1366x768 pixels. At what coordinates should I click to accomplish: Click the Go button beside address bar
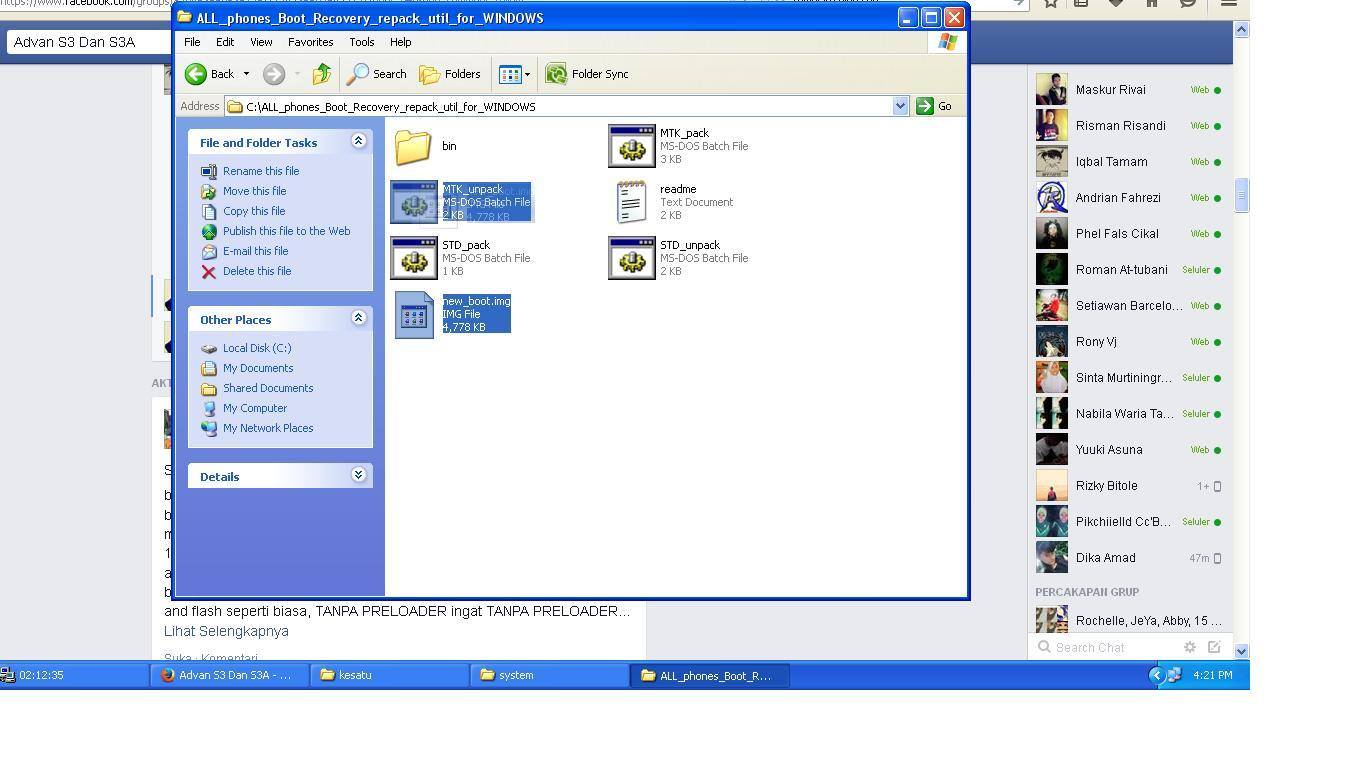pyautogui.click(x=934, y=106)
